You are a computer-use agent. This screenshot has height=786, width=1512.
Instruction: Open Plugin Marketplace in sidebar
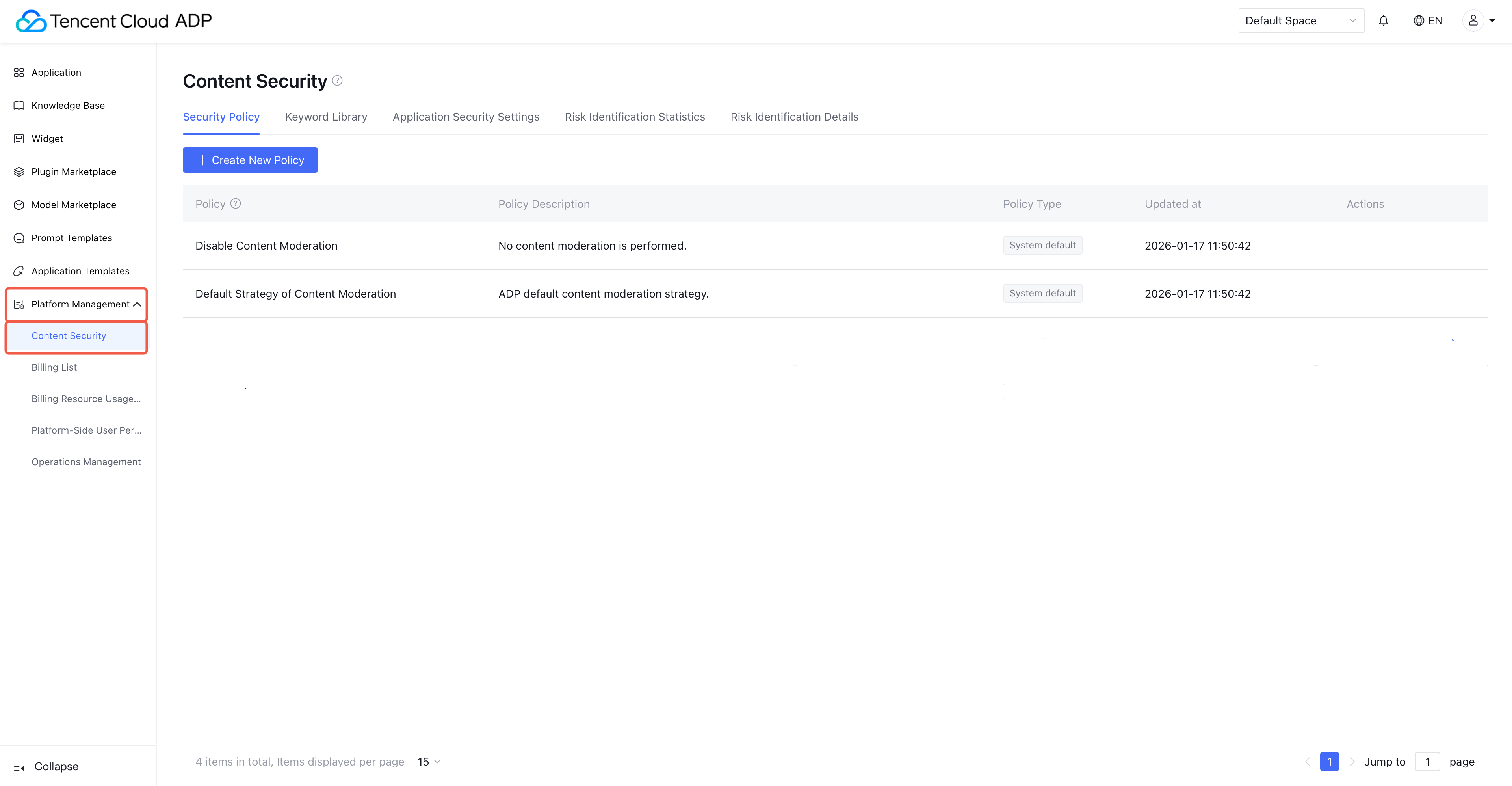[x=73, y=171]
